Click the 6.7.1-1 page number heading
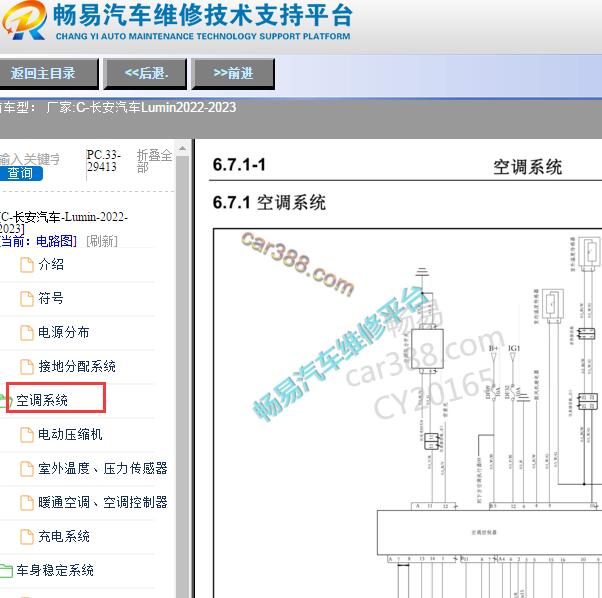This screenshot has width=602, height=598. (239, 165)
